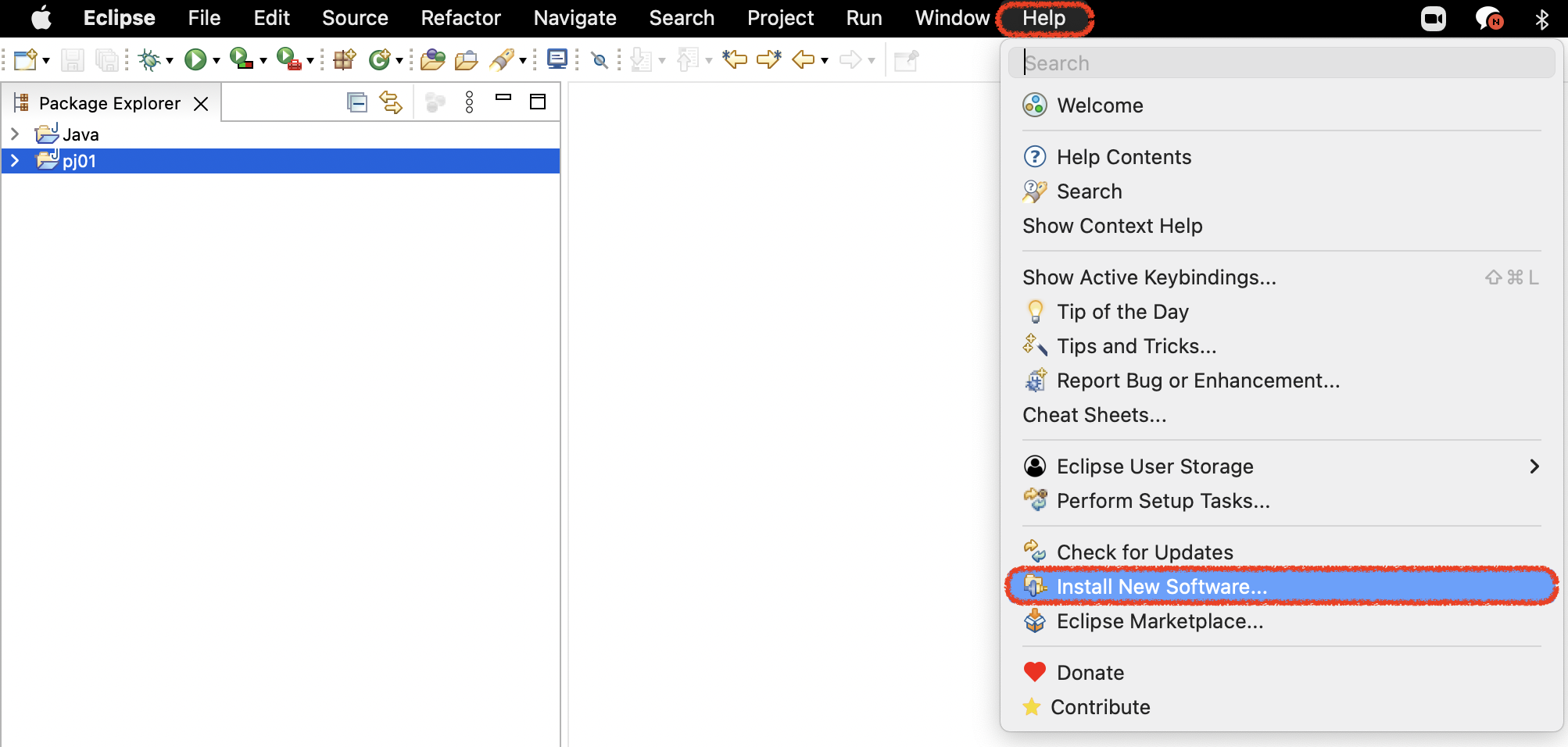1568x747 pixels.
Task: Click the Next Annotation icon
Action: [641, 59]
